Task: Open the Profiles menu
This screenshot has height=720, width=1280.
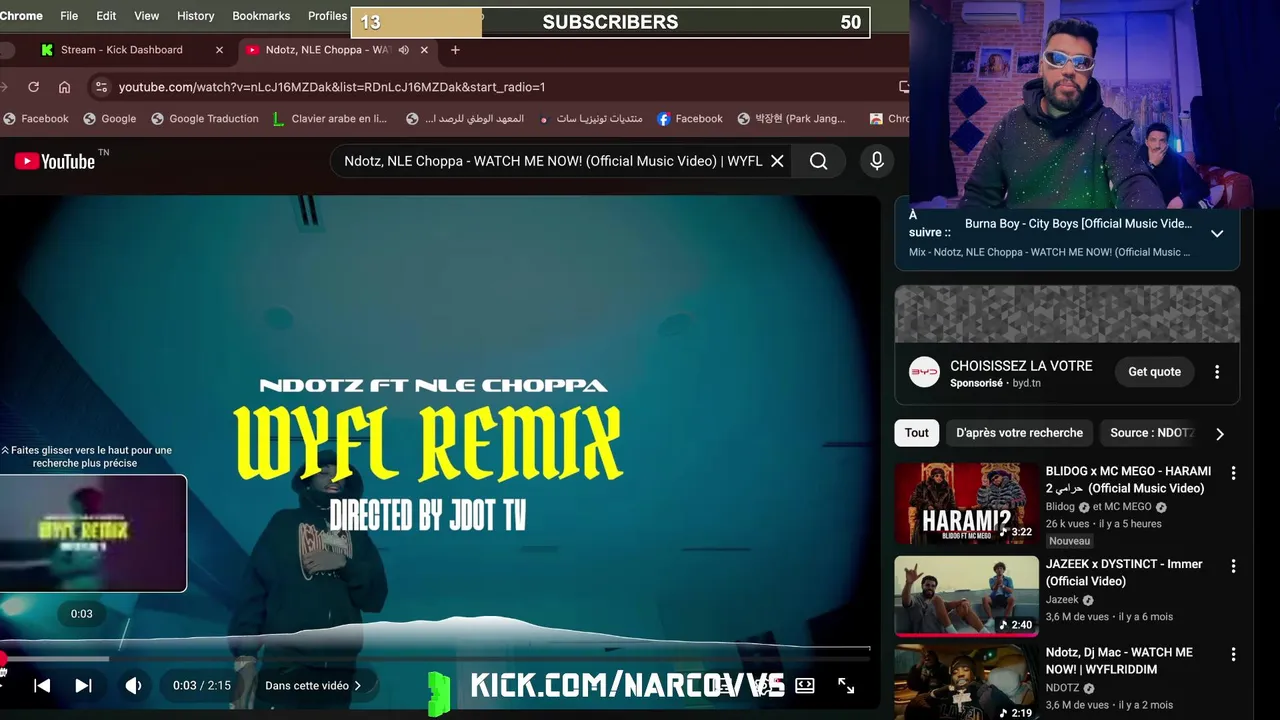Action: (328, 16)
